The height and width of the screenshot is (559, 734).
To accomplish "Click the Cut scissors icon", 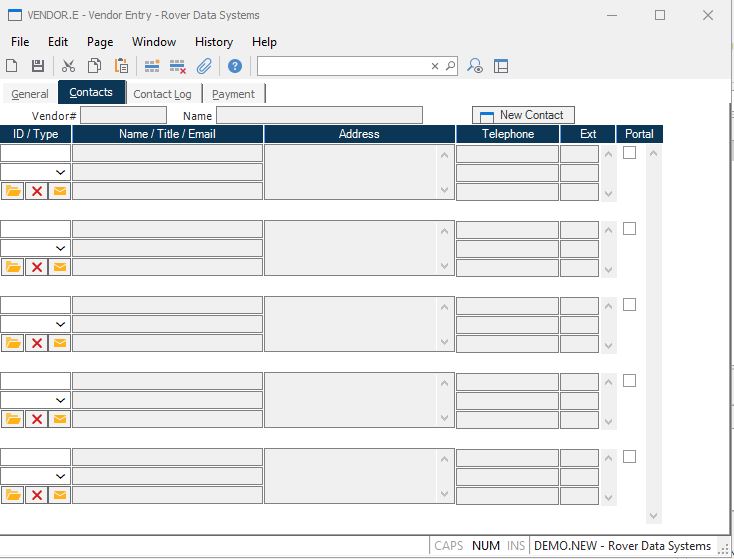I will point(68,66).
